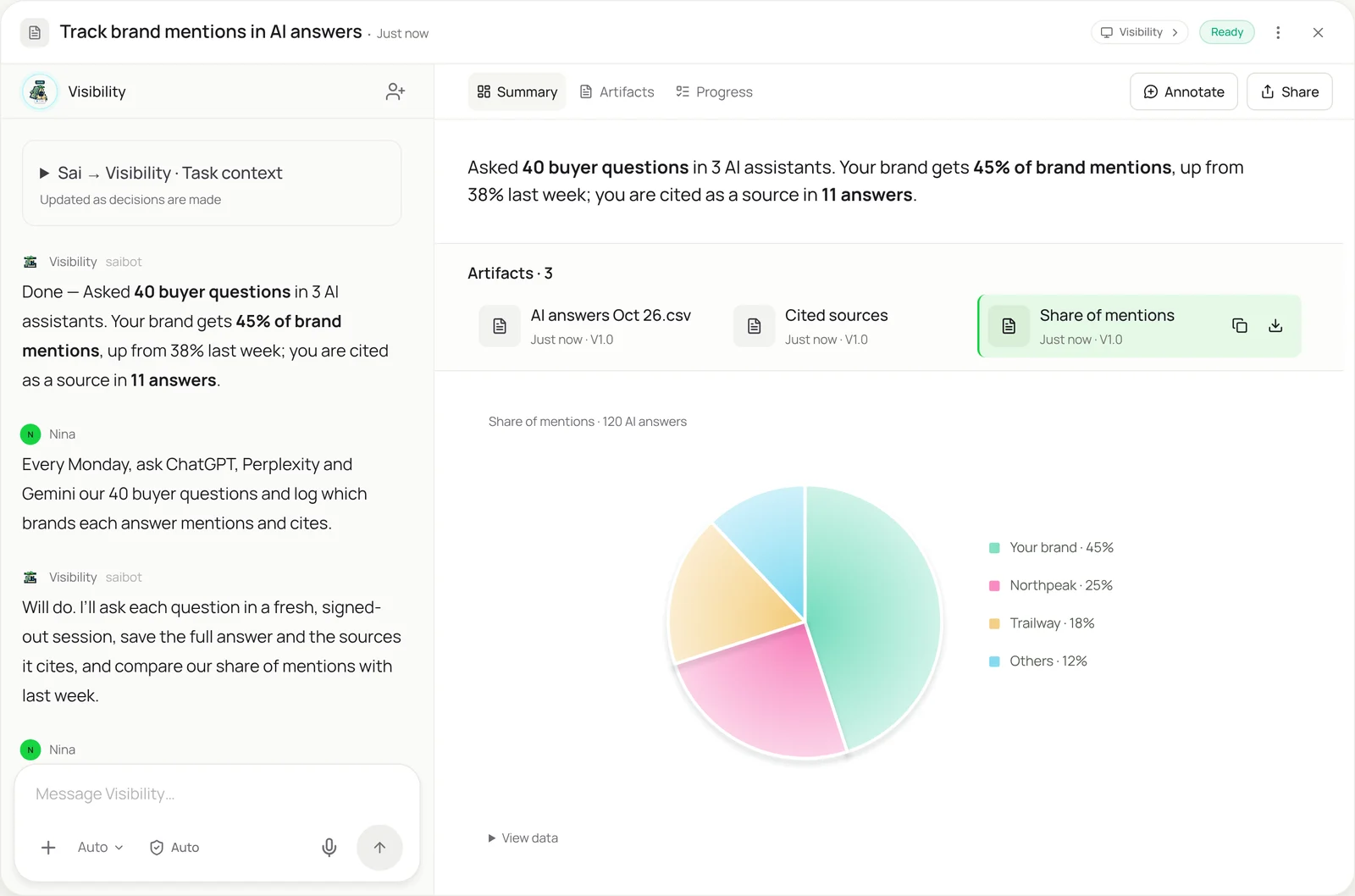
Task: Click the "Share of mentions · 120 AI answers" chart title
Action: [588, 422]
